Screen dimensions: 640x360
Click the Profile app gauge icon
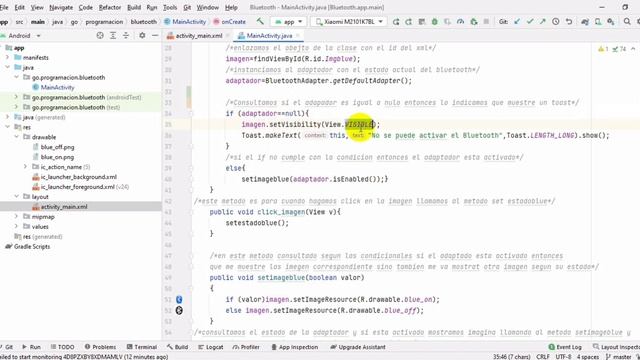460,22
